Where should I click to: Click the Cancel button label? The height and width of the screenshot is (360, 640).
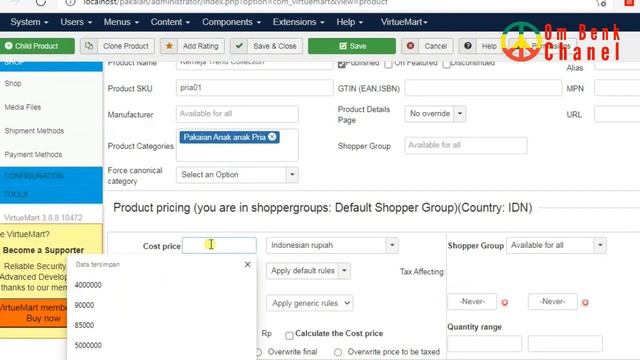(x=436, y=46)
